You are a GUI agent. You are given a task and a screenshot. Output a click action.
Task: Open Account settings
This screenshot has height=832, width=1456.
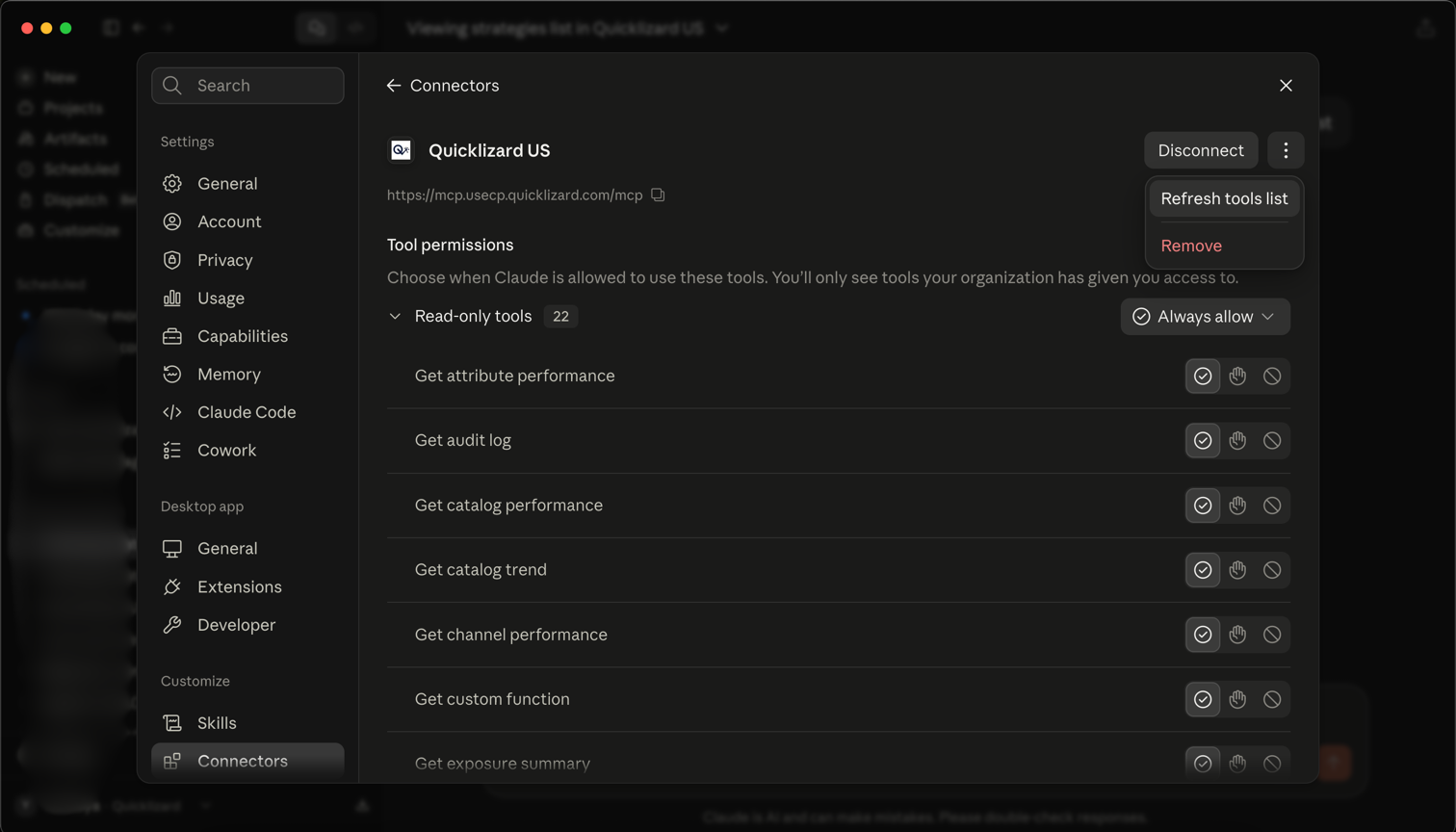tap(247, 221)
